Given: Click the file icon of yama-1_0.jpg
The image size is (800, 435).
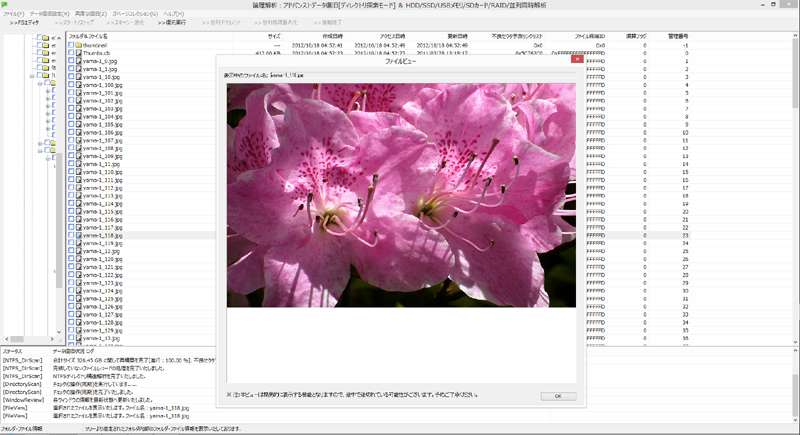Looking at the screenshot, I should coord(79,61).
